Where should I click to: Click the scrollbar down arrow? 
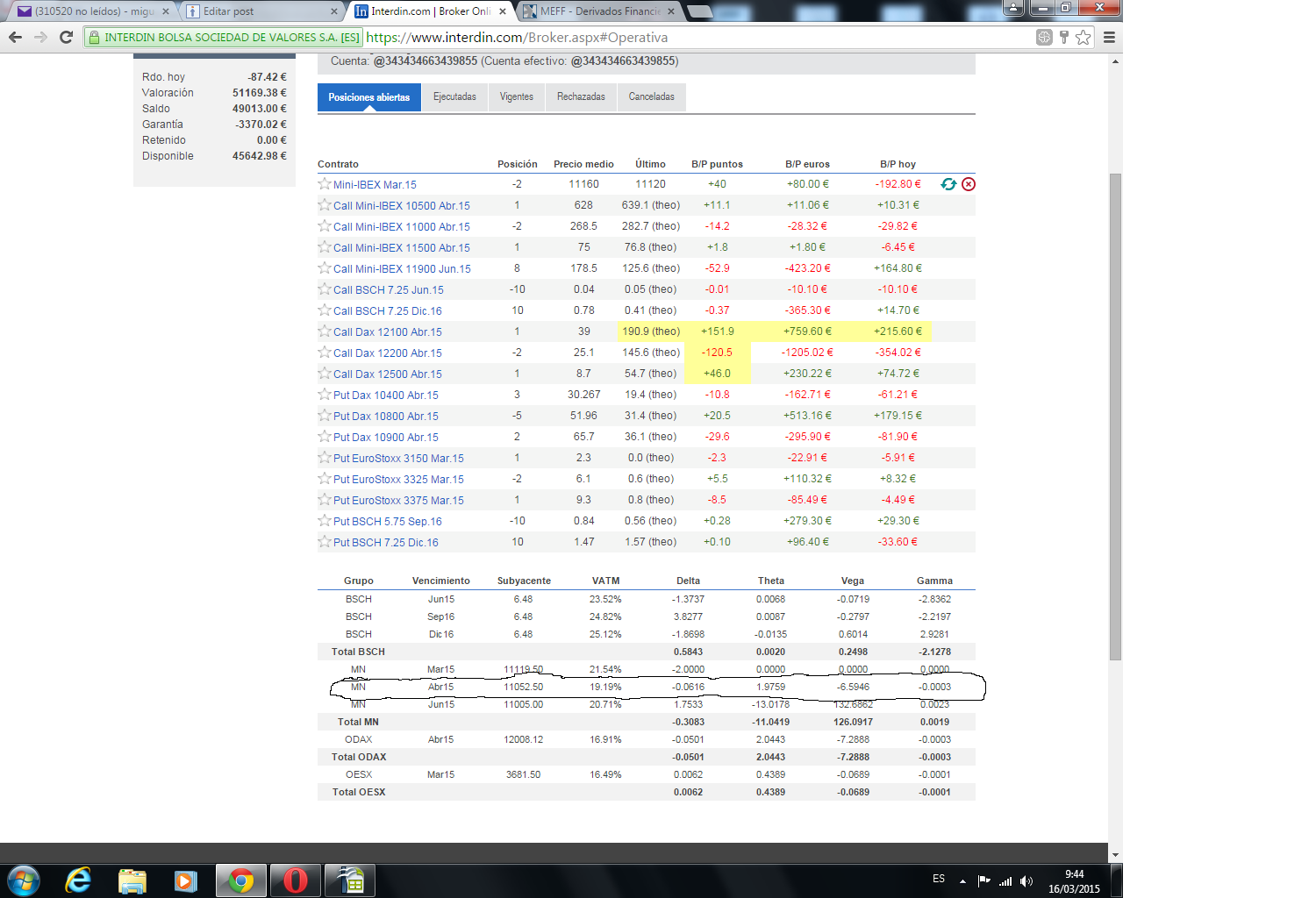click(x=1115, y=854)
